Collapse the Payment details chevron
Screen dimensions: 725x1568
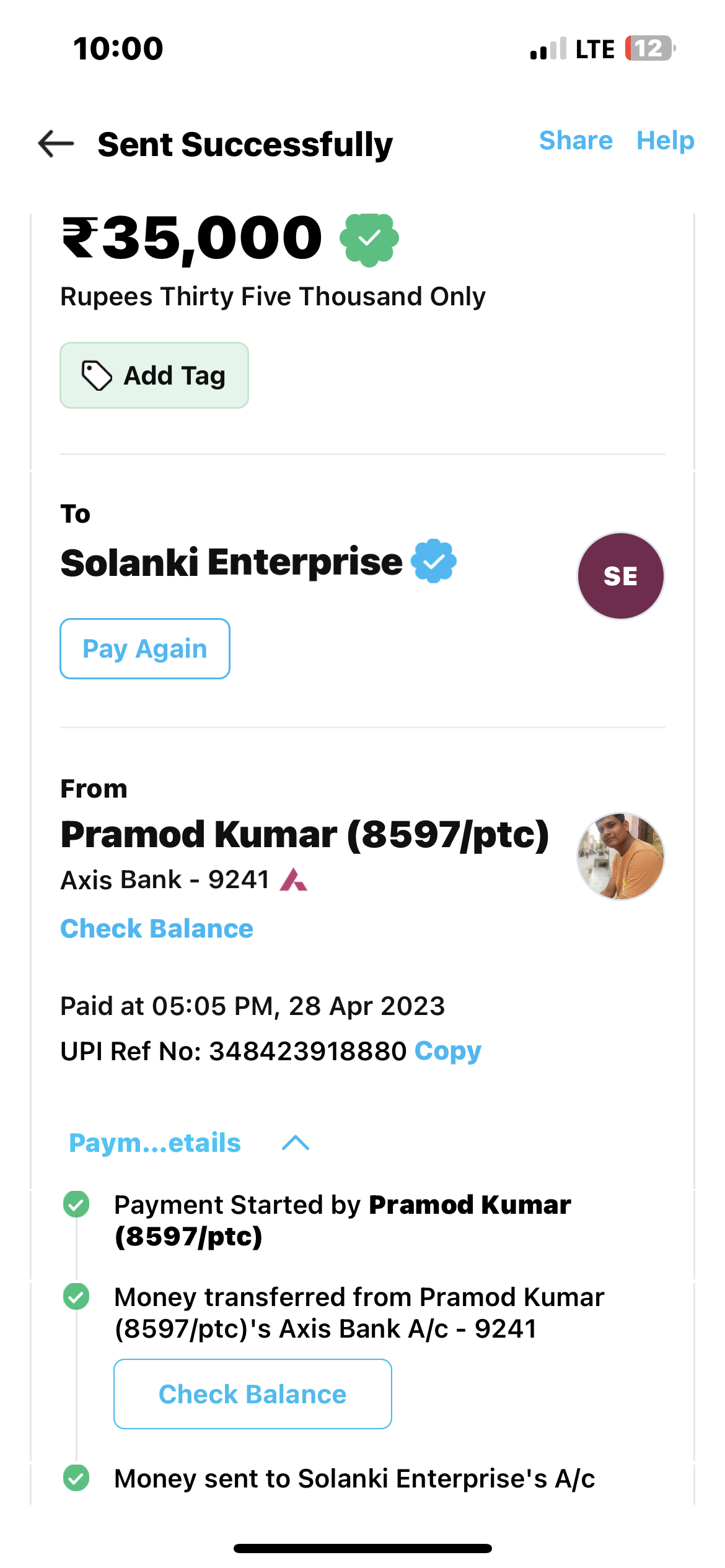pyautogui.click(x=296, y=1143)
